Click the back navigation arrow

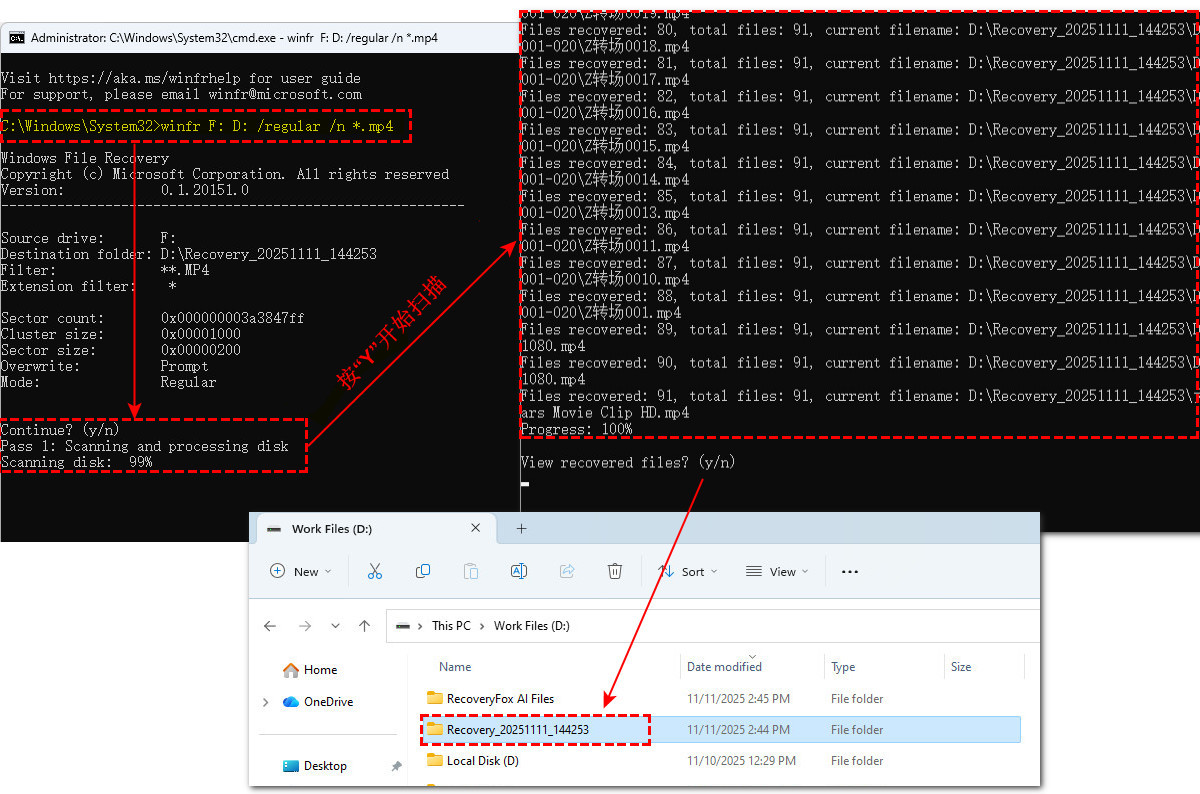269,625
